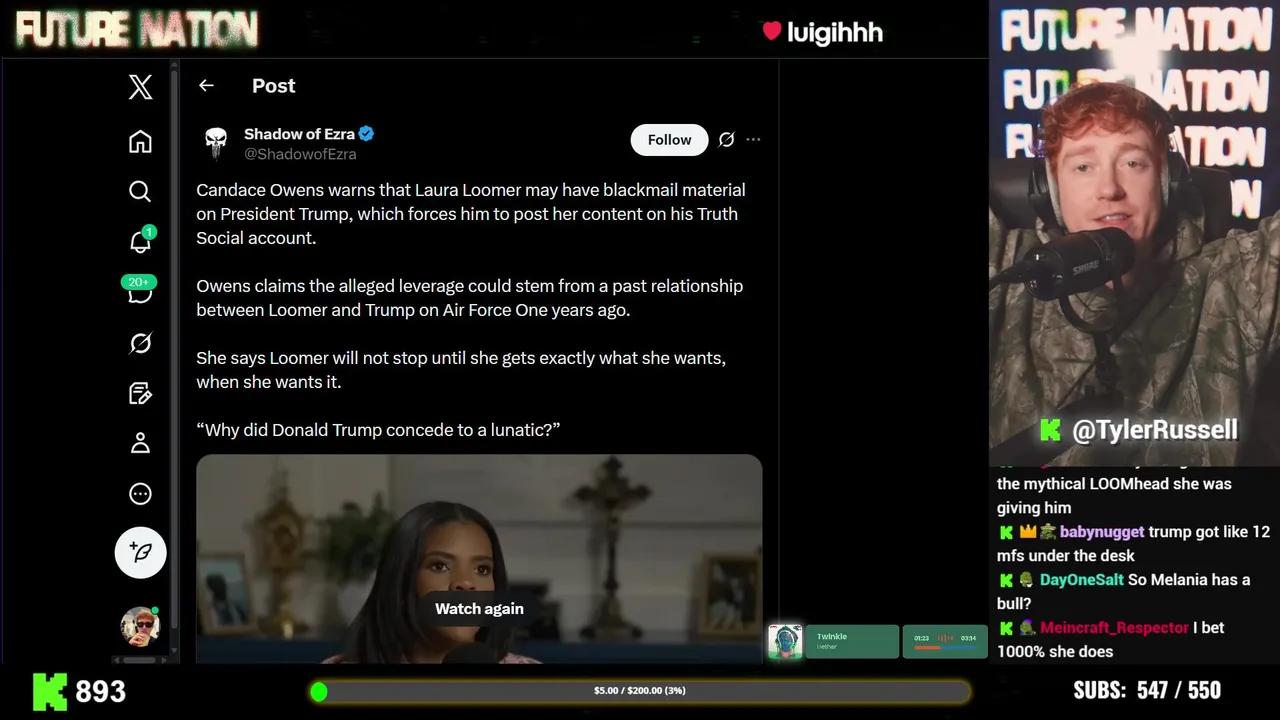This screenshot has height=720, width=1280.
Task: Open the More circle-dots sidebar icon
Action: (140, 493)
